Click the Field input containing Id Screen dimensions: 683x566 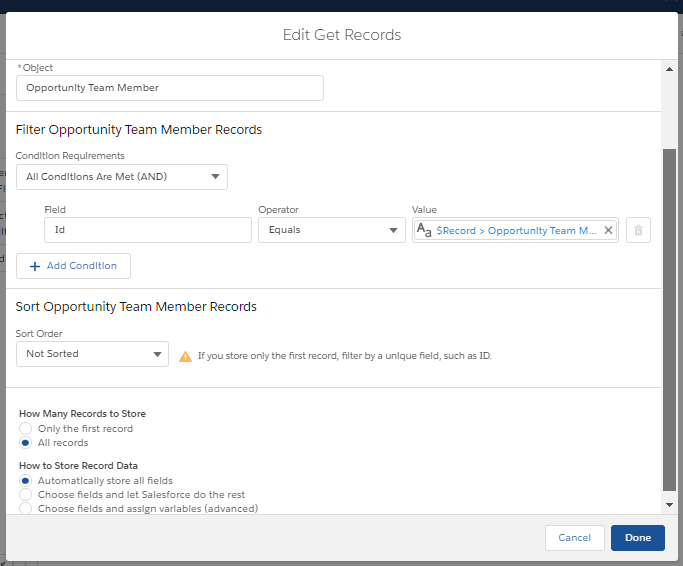point(148,230)
